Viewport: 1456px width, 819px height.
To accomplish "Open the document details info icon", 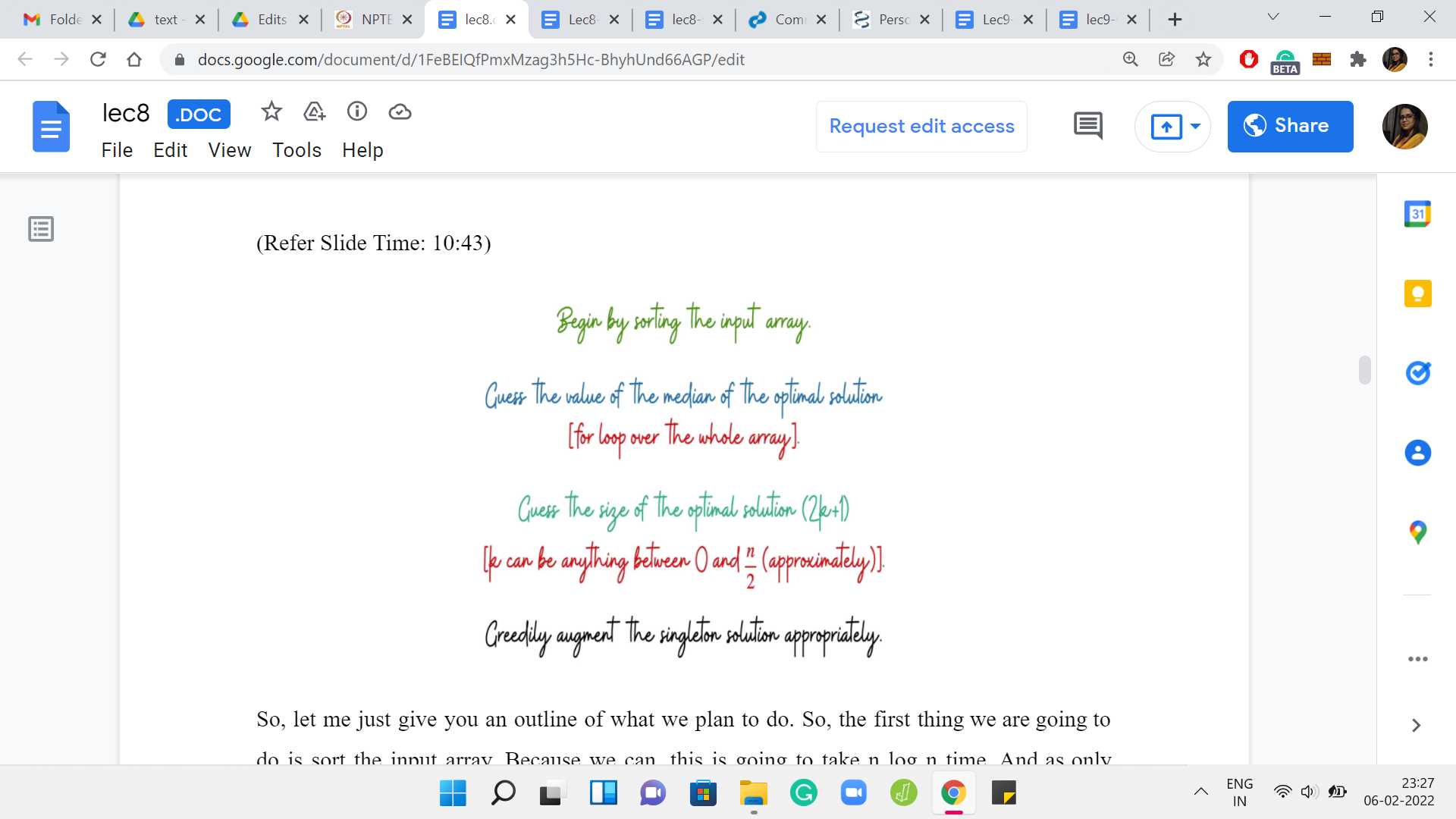I will [x=357, y=112].
